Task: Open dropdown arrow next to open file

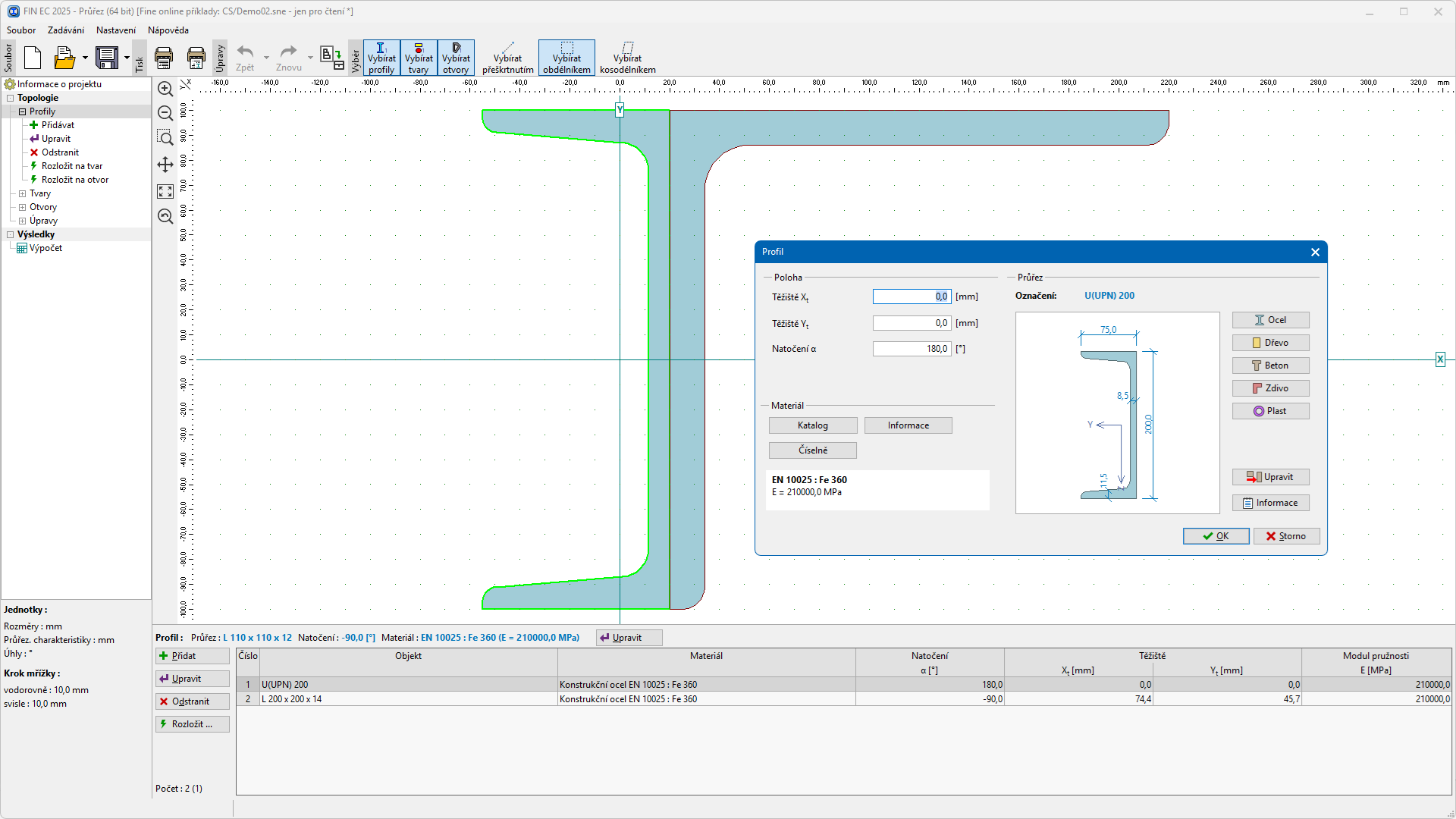Action: point(85,58)
